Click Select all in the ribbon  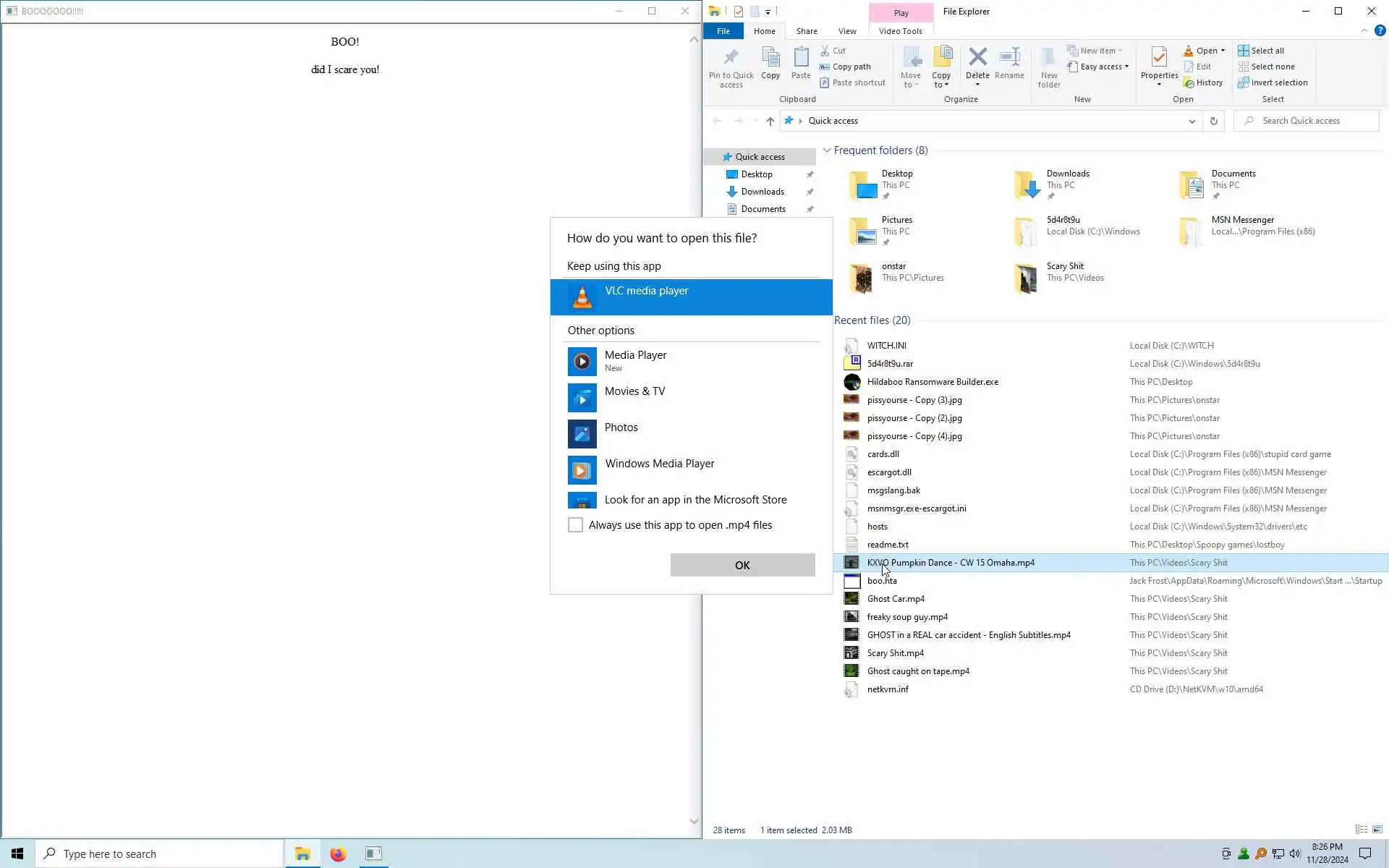pos(1267,51)
